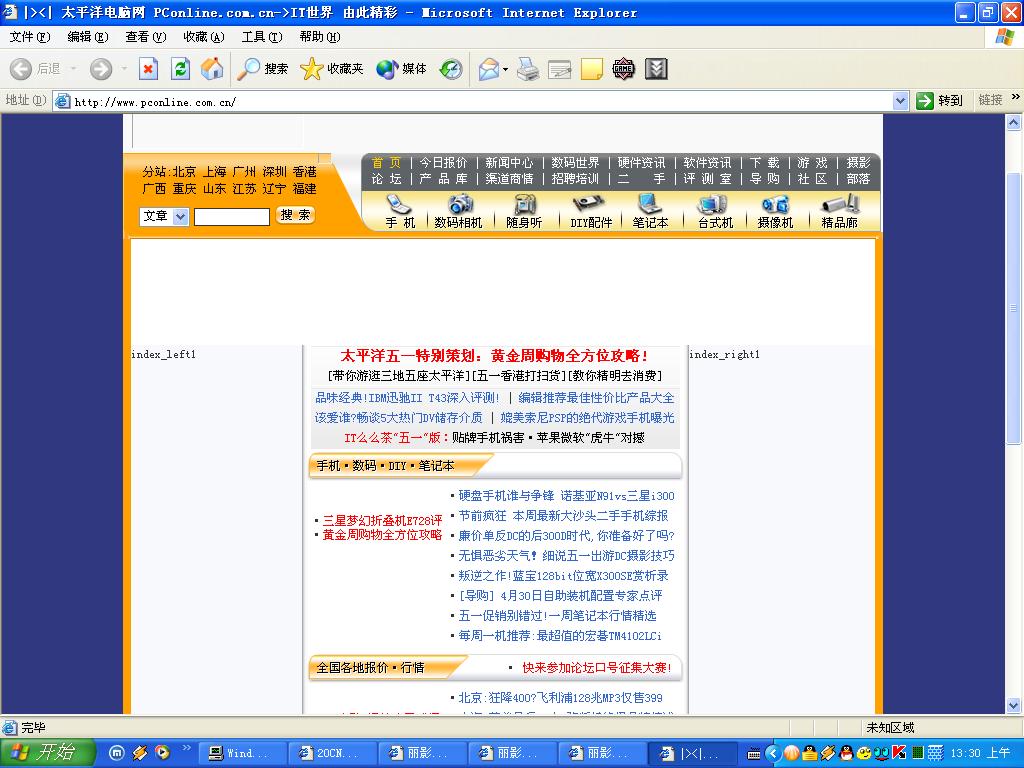Click the Print icon in toolbar
Image resolution: width=1024 pixels, height=768 pixels.
click(x=528, y=69)
